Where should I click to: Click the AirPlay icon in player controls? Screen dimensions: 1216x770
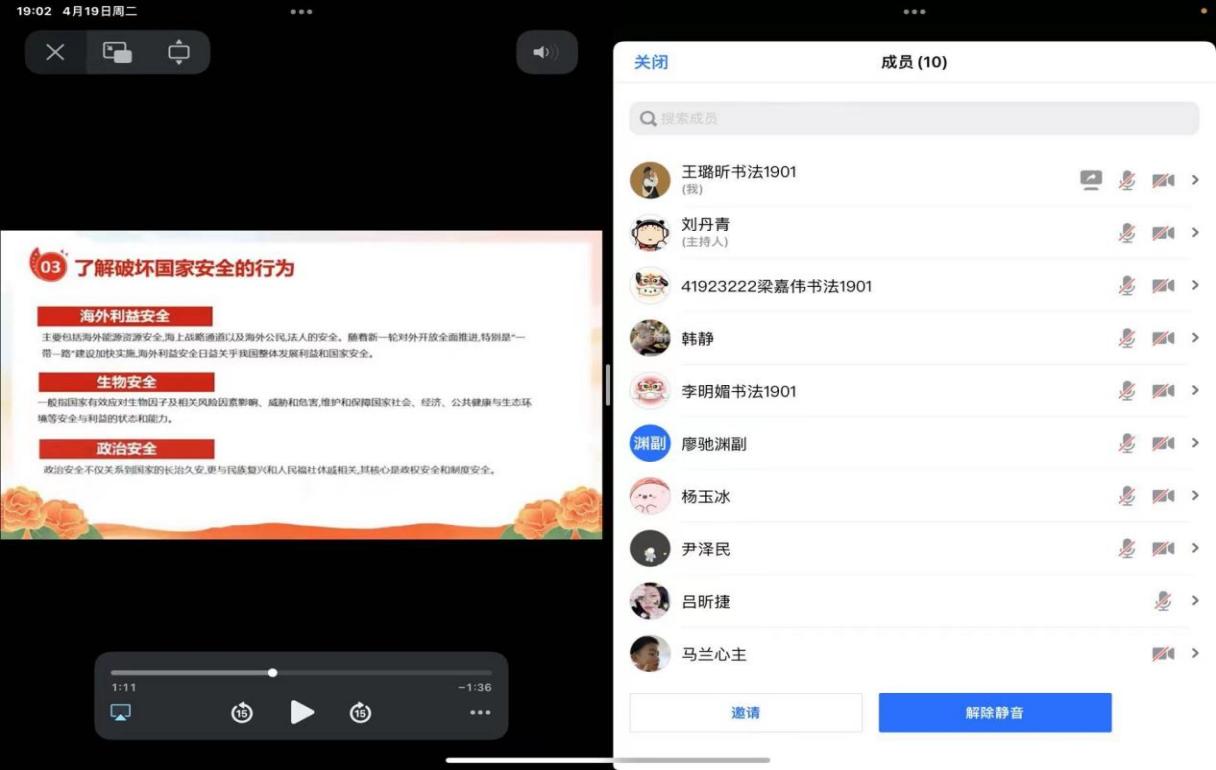(120, 712)
